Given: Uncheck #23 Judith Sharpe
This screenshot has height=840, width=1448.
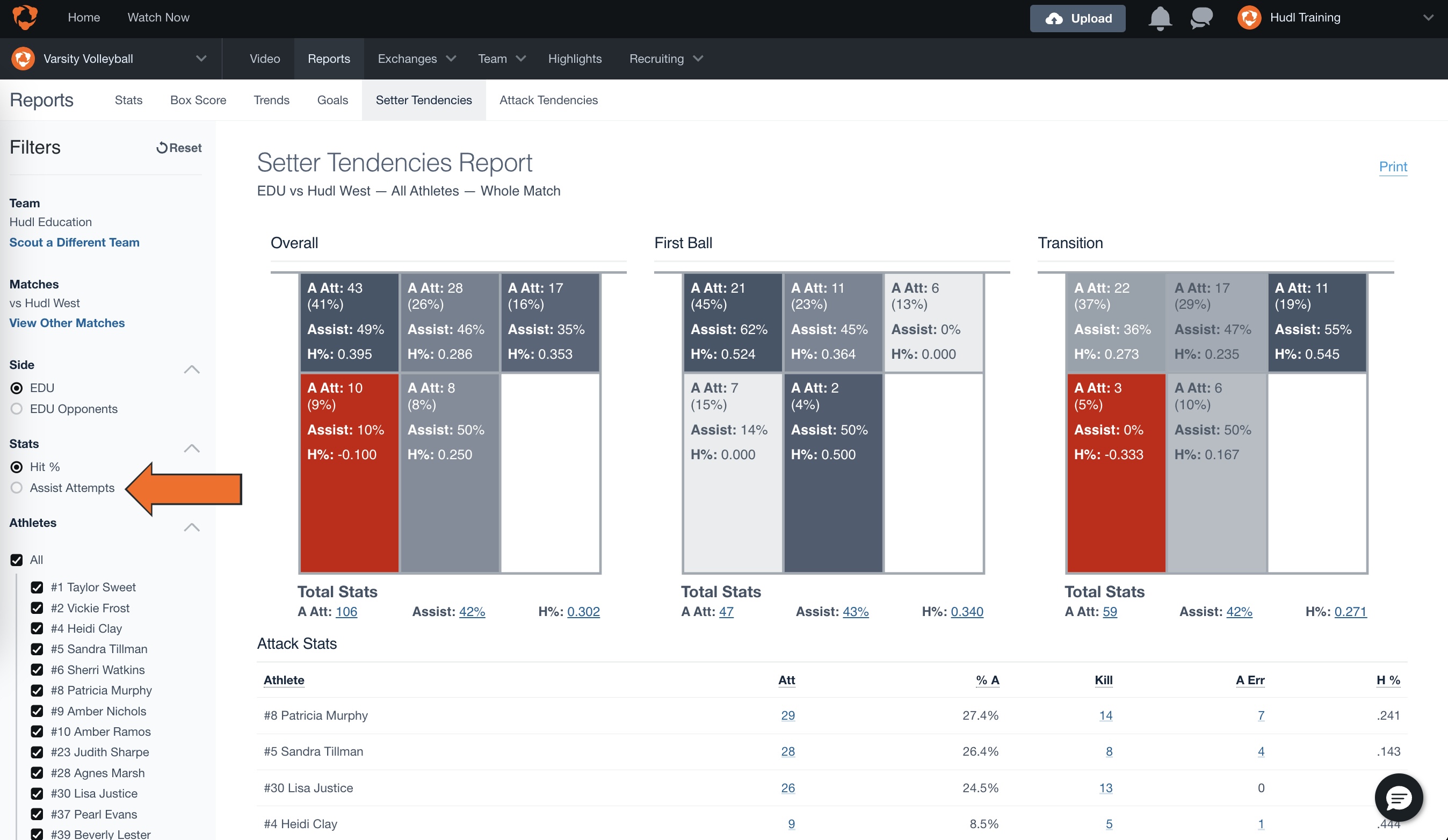Looking at the screenshot, I should point(37,752).
